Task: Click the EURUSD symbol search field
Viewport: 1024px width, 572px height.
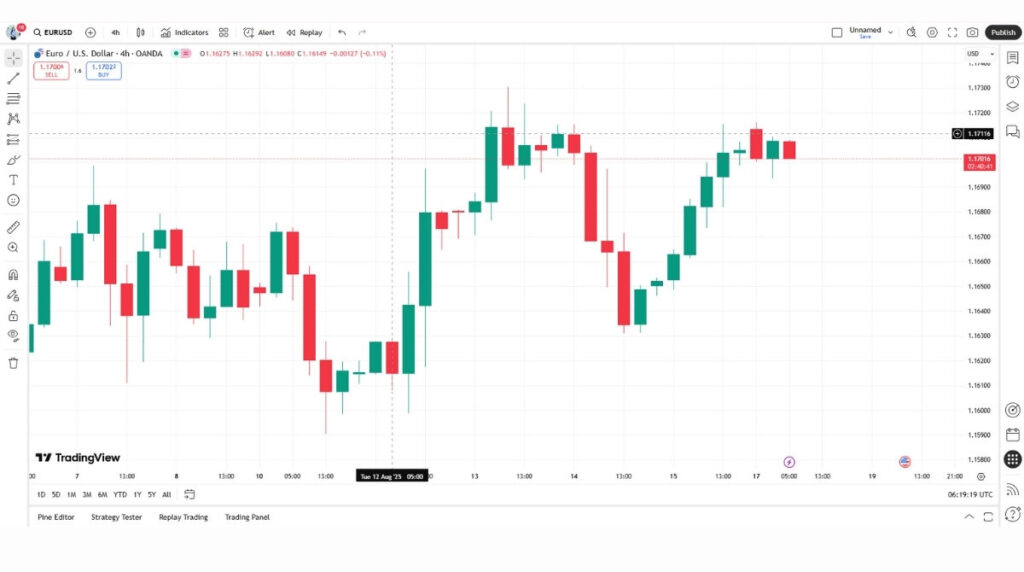Action: coord(53,32)
